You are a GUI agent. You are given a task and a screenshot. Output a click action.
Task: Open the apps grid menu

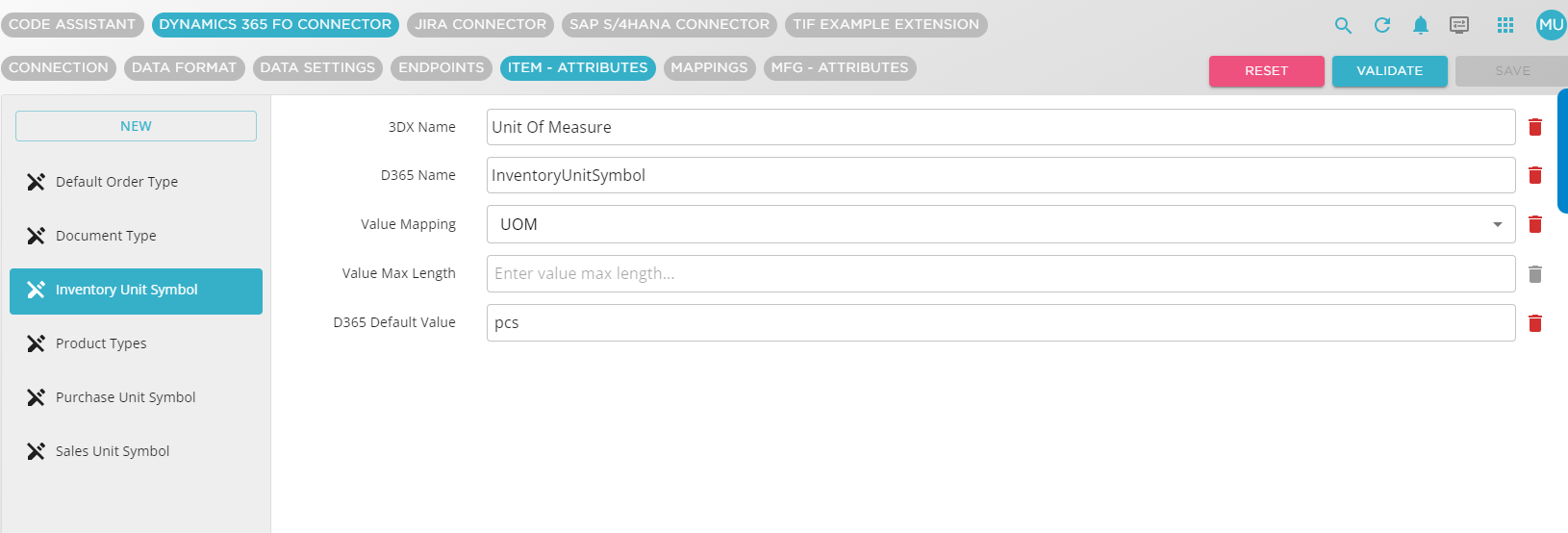pos(1505,26)
